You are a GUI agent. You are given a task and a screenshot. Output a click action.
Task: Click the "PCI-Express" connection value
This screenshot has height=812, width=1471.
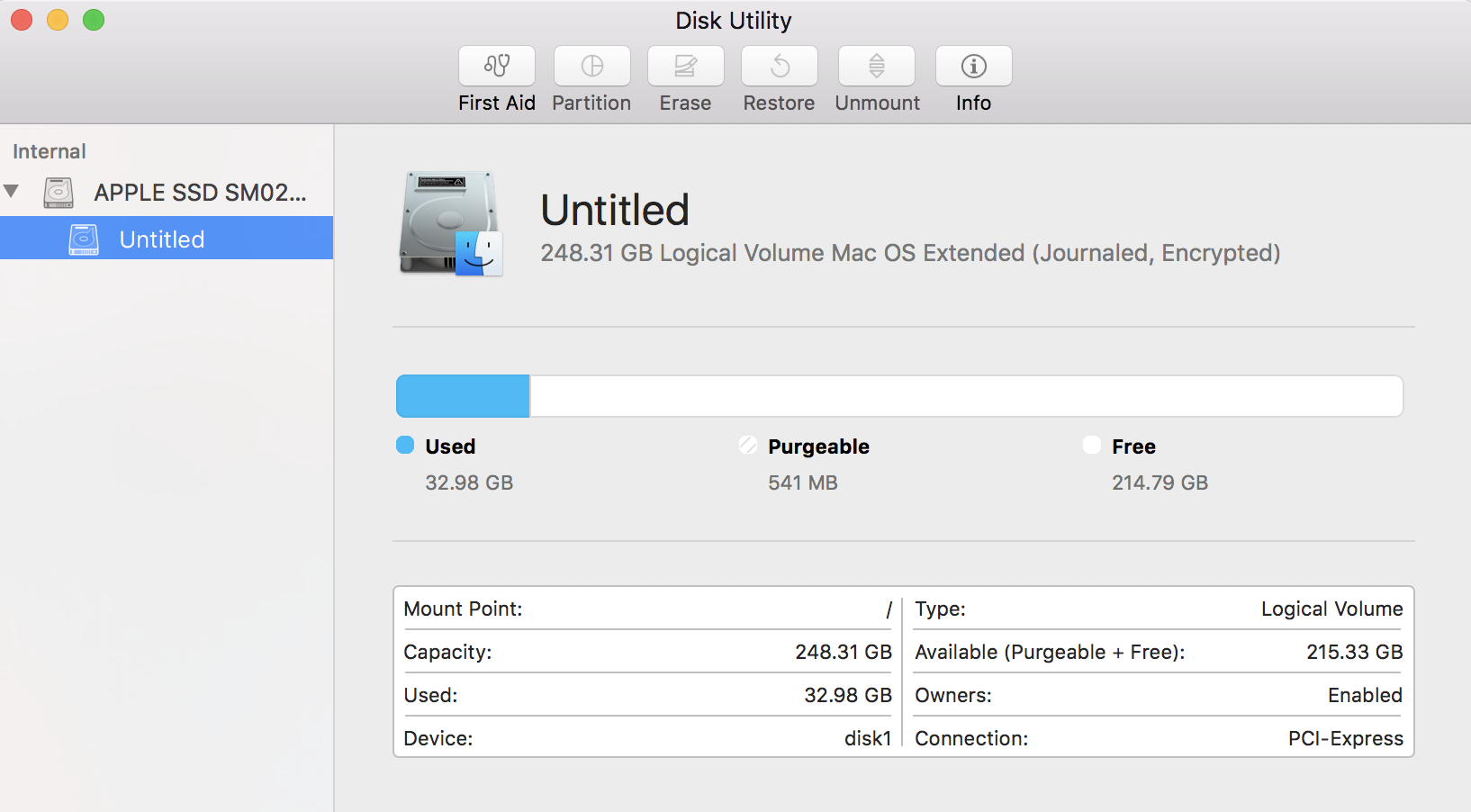pos(1345,738)
